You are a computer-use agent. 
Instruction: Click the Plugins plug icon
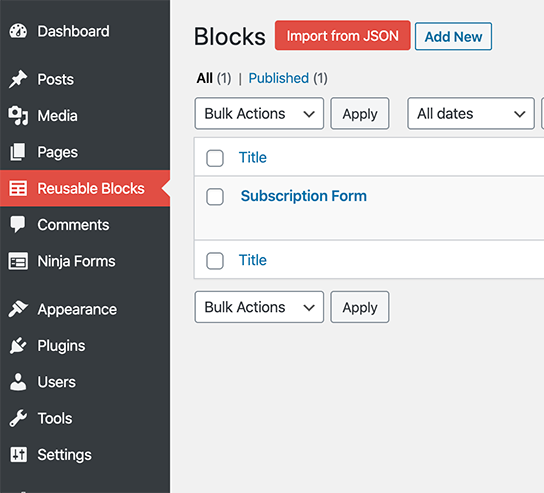(18, 345)
